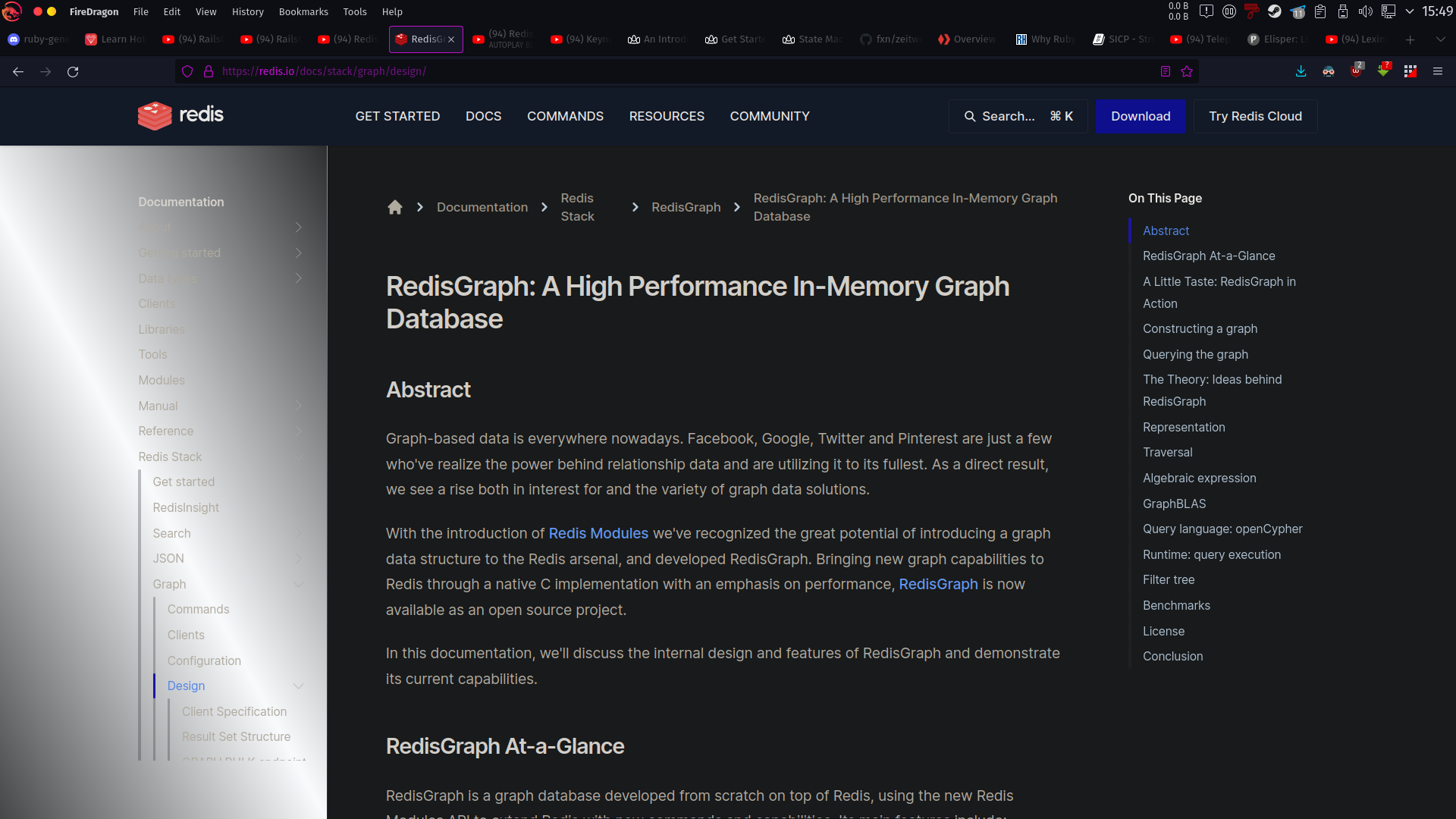The height and width of the screenshot is (819, 1456).
Task: Open a new tab with plus icon
Action: 1410,39
